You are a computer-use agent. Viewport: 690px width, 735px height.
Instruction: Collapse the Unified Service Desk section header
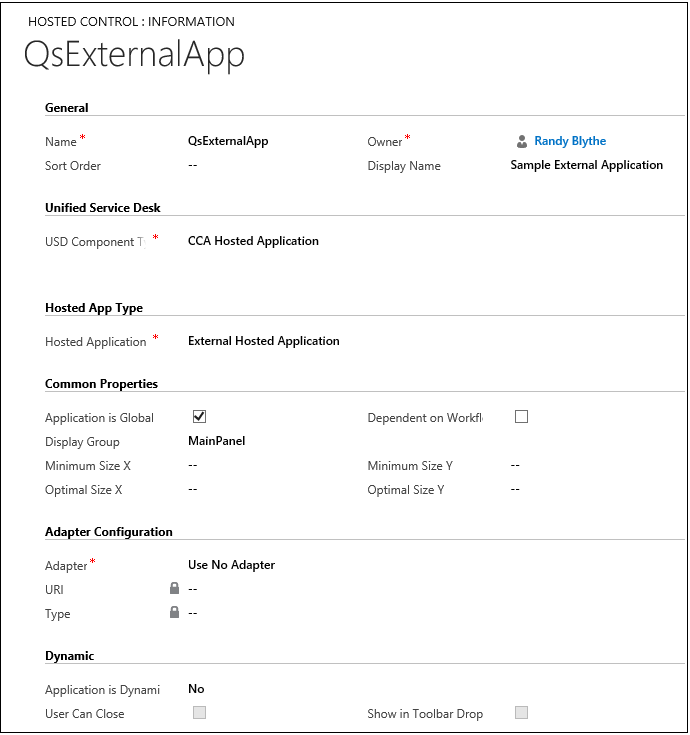click(x=103, y=208)
